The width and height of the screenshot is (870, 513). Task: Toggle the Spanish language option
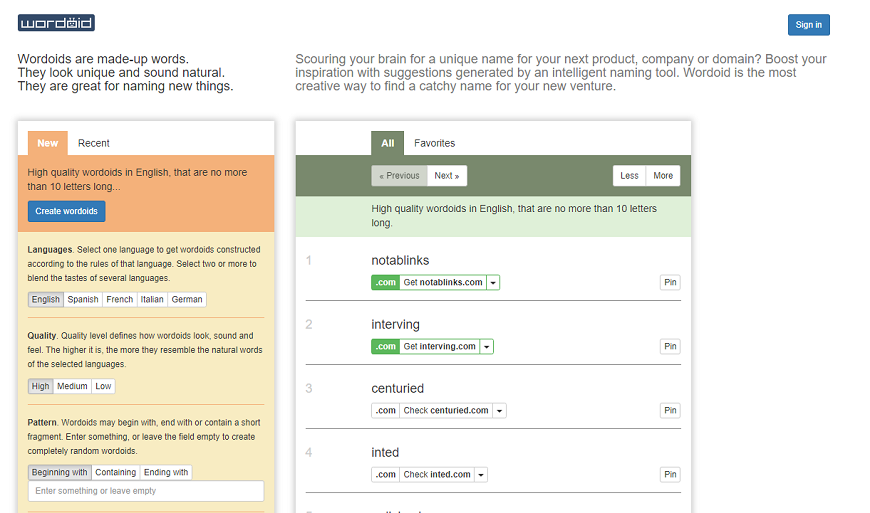point(83,299)
